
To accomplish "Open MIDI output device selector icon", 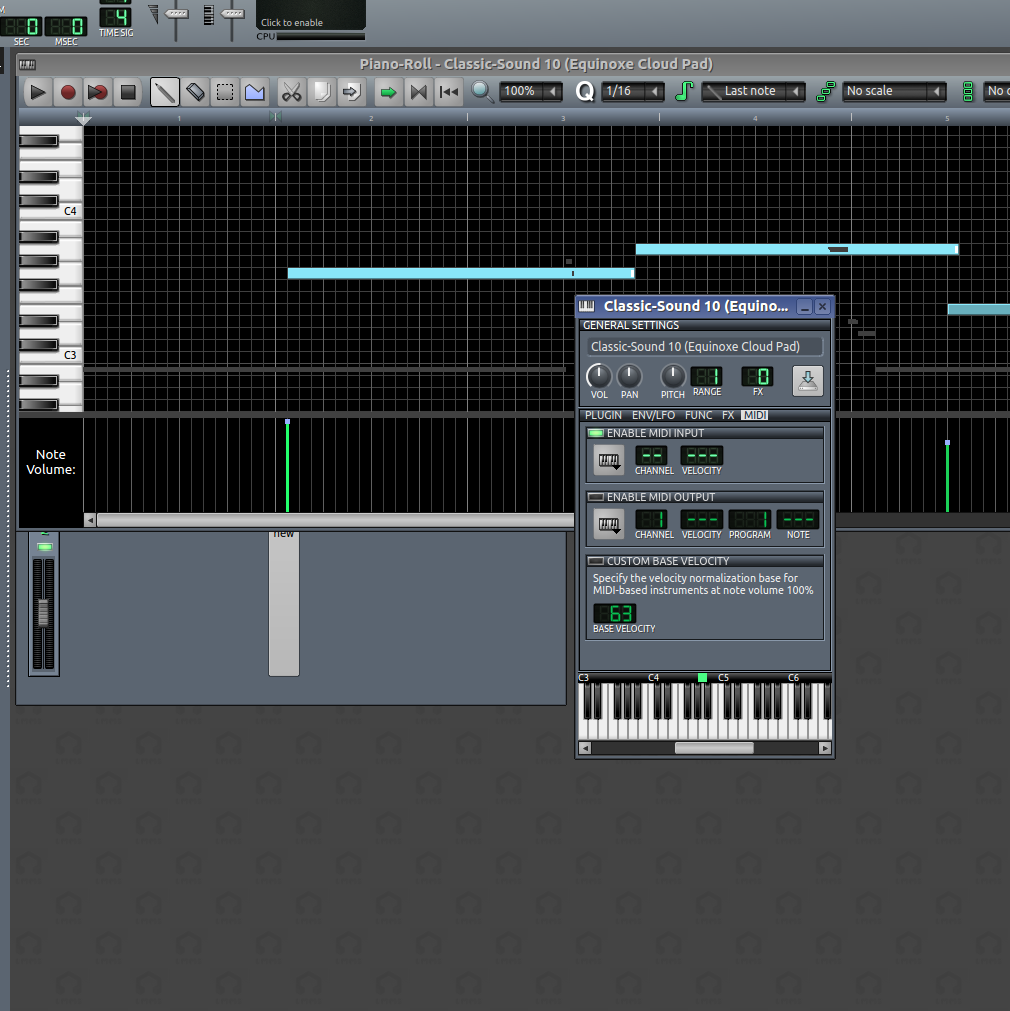I will (608, 523).
